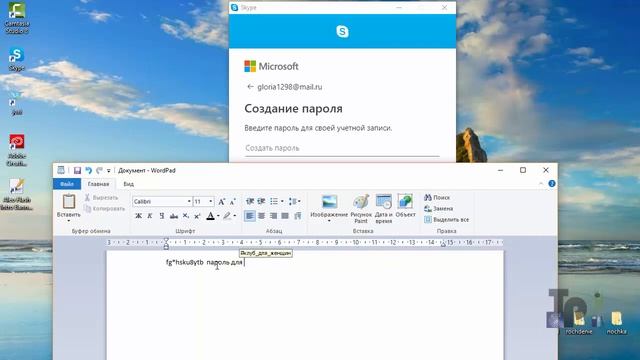The width and height of the screenshot is (640, 360).
Task: Expand the Изображение dropdown arrow
Action: 329,221
